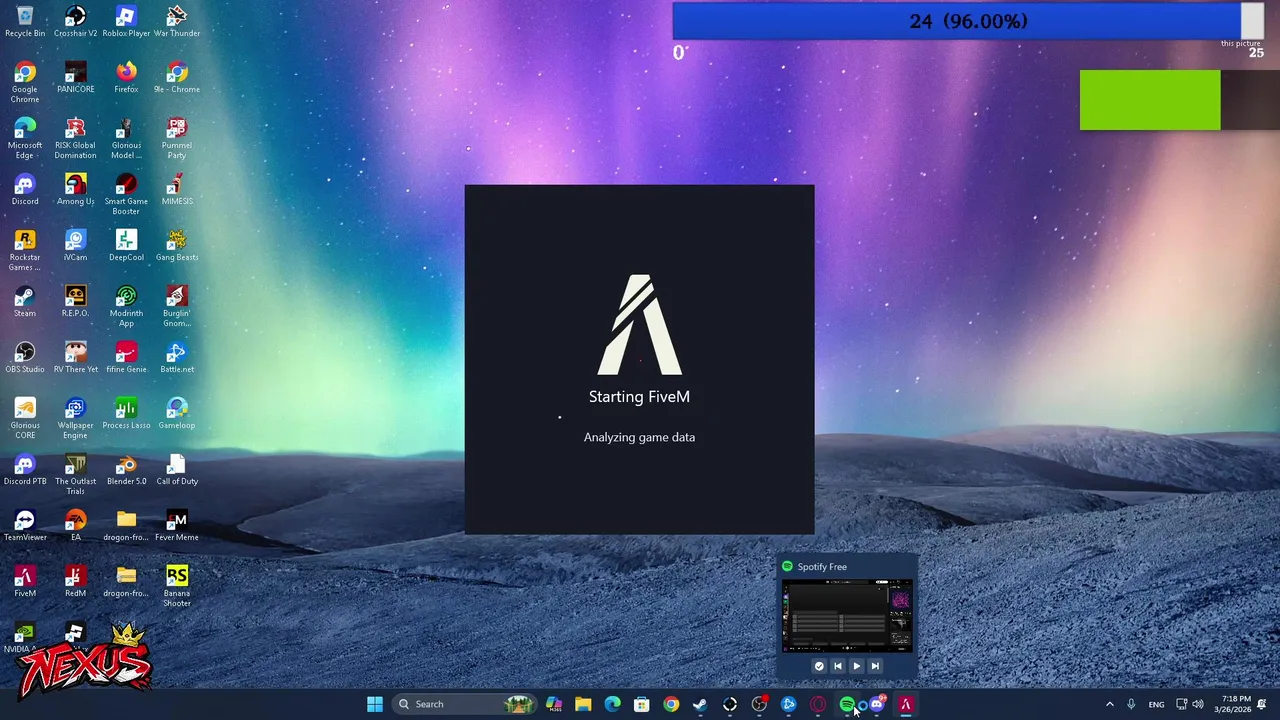
Task: Open the Discord taskbar icon
Action: pyautogui.click(x=877, y=704)
